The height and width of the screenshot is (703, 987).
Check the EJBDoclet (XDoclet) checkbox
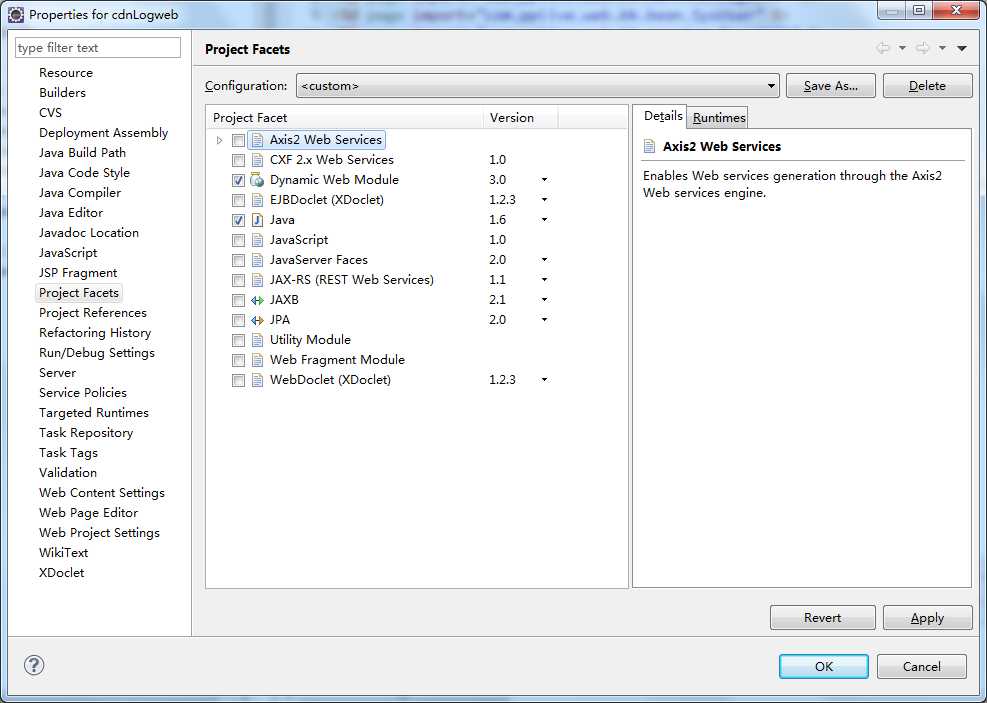[239, 201]
